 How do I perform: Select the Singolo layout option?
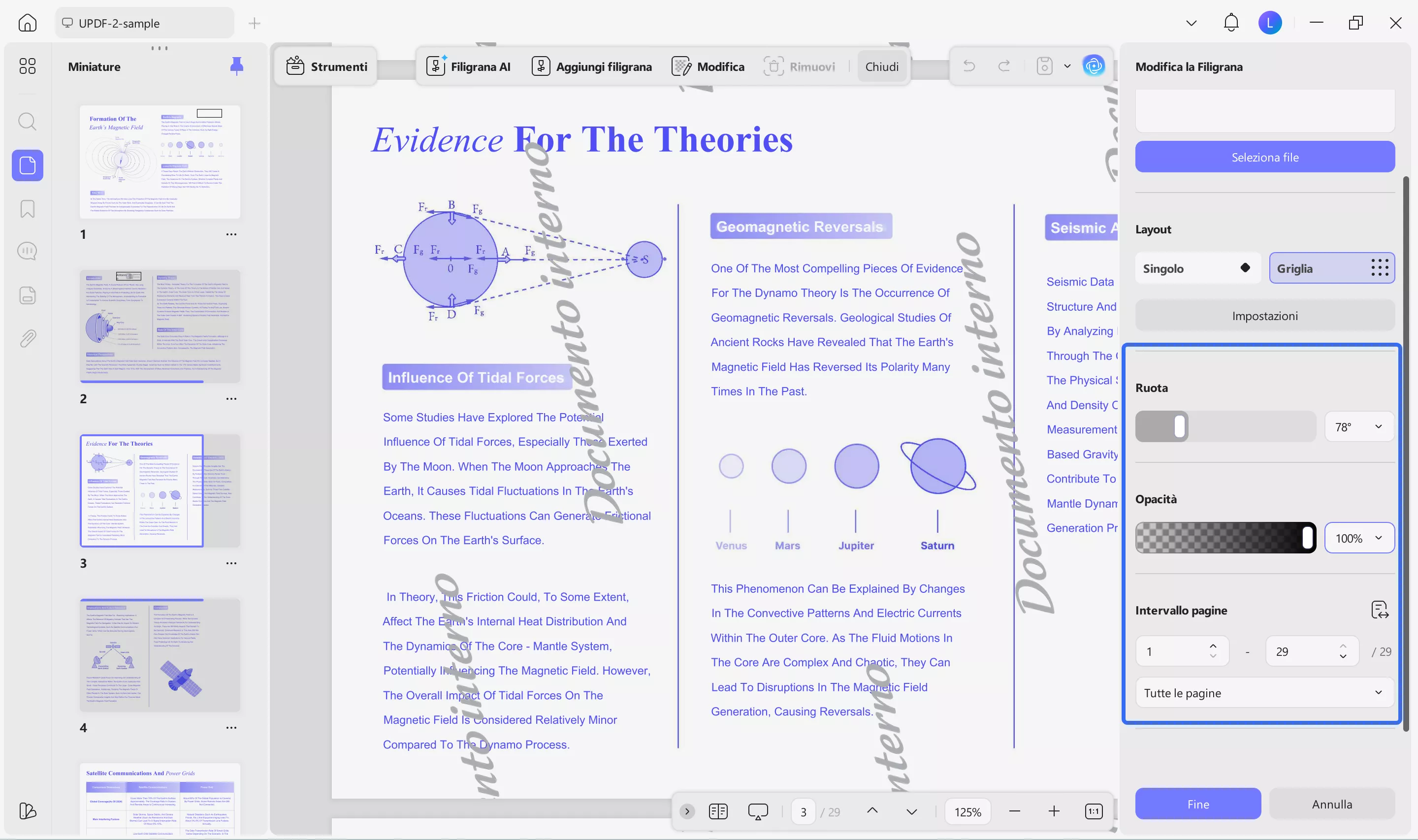coord(1198,268)
